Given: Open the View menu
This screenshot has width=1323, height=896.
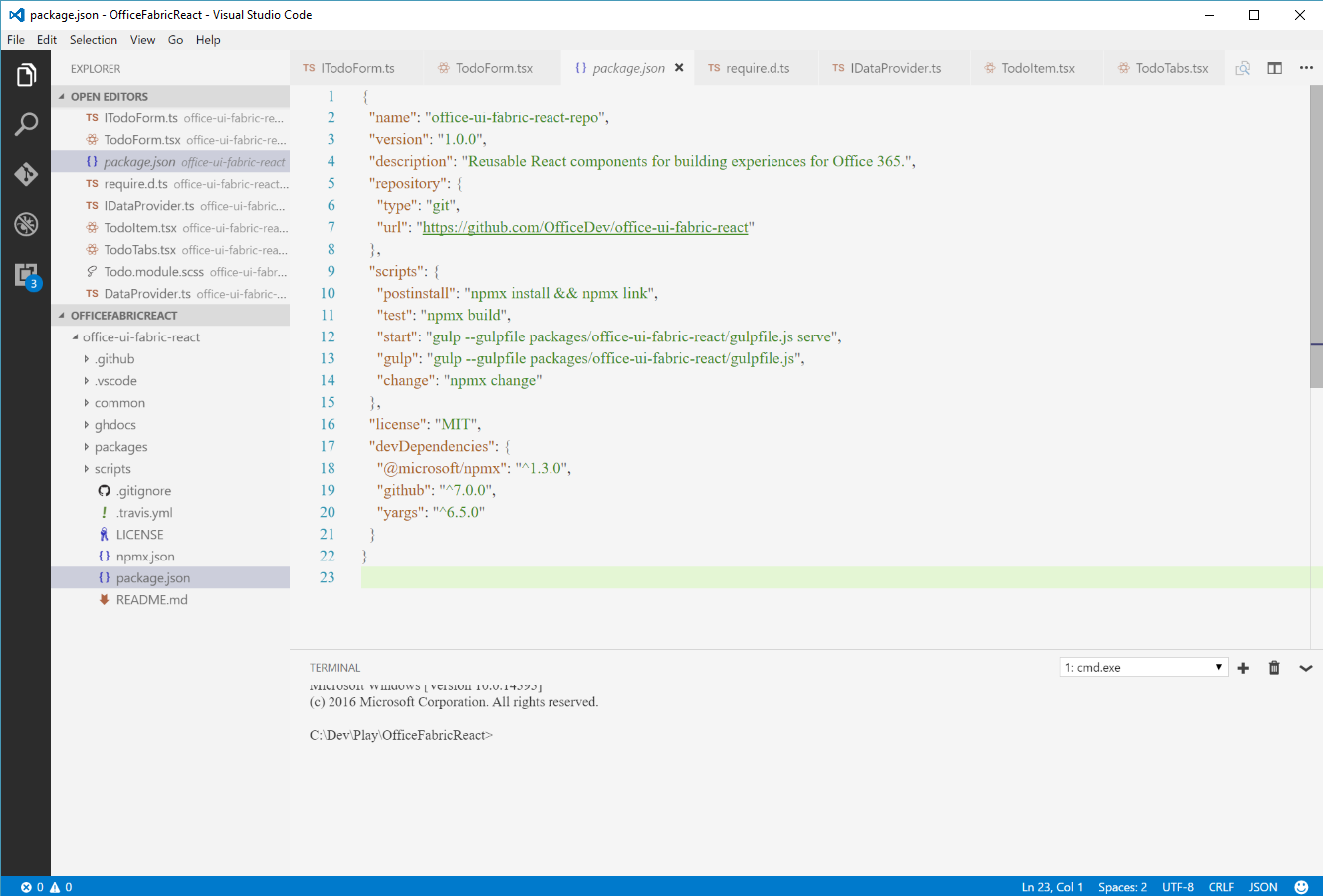Looking at the screenshot, I should click(143, 40).
